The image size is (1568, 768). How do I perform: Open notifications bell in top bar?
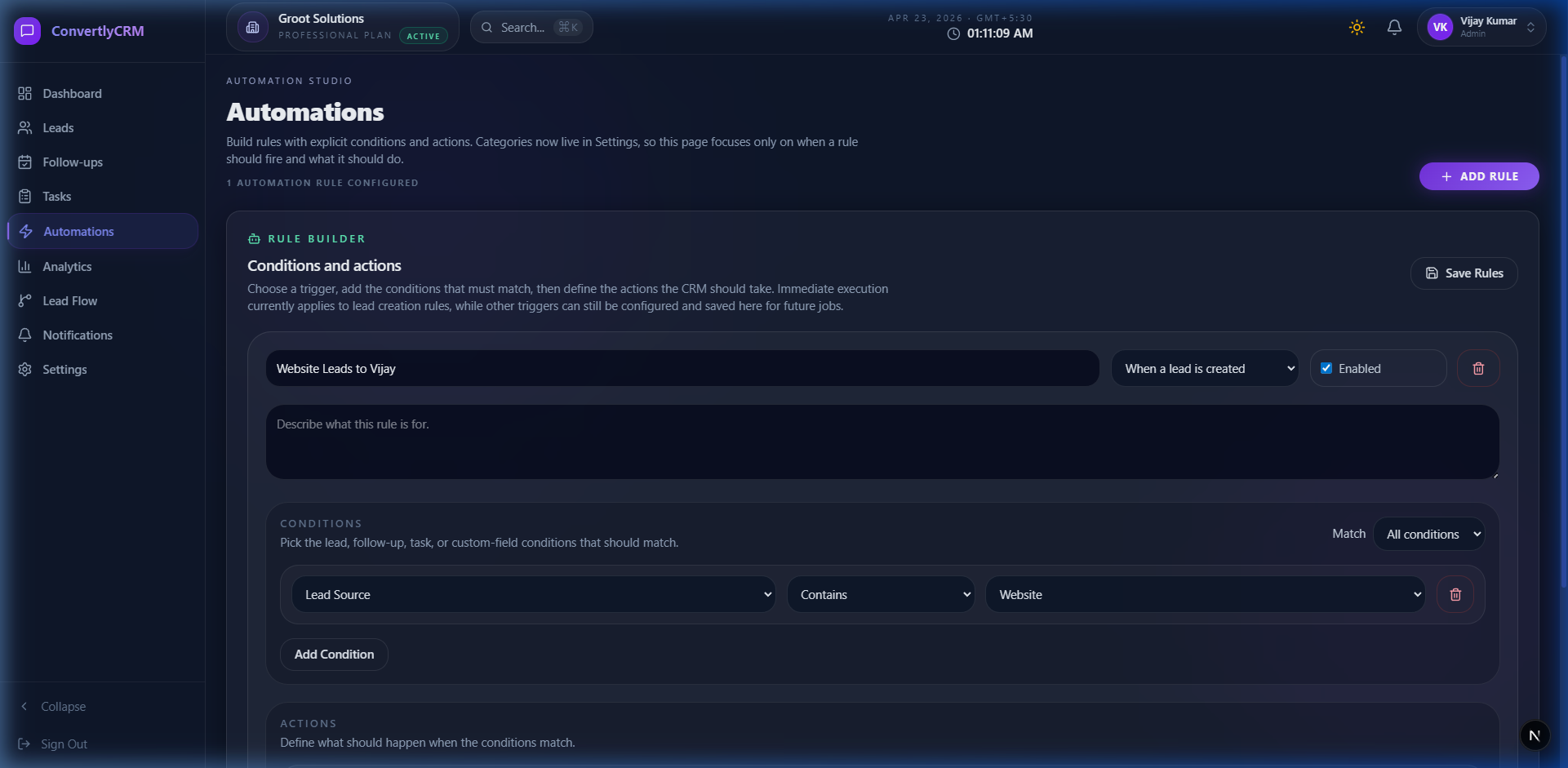pos(1394,28)
